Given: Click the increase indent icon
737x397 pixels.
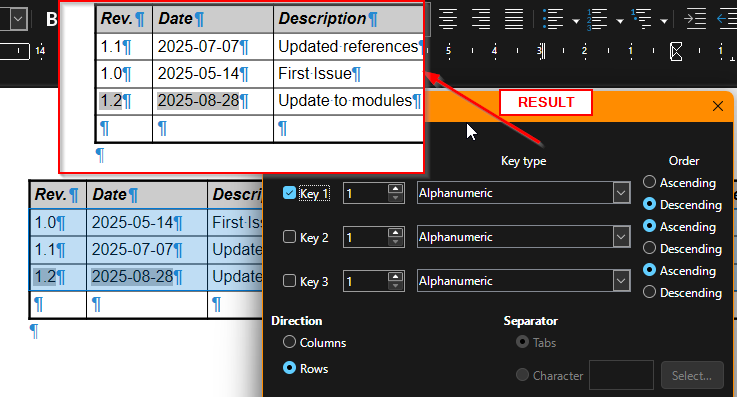Looking at the screenshot, I should (695, 19).
